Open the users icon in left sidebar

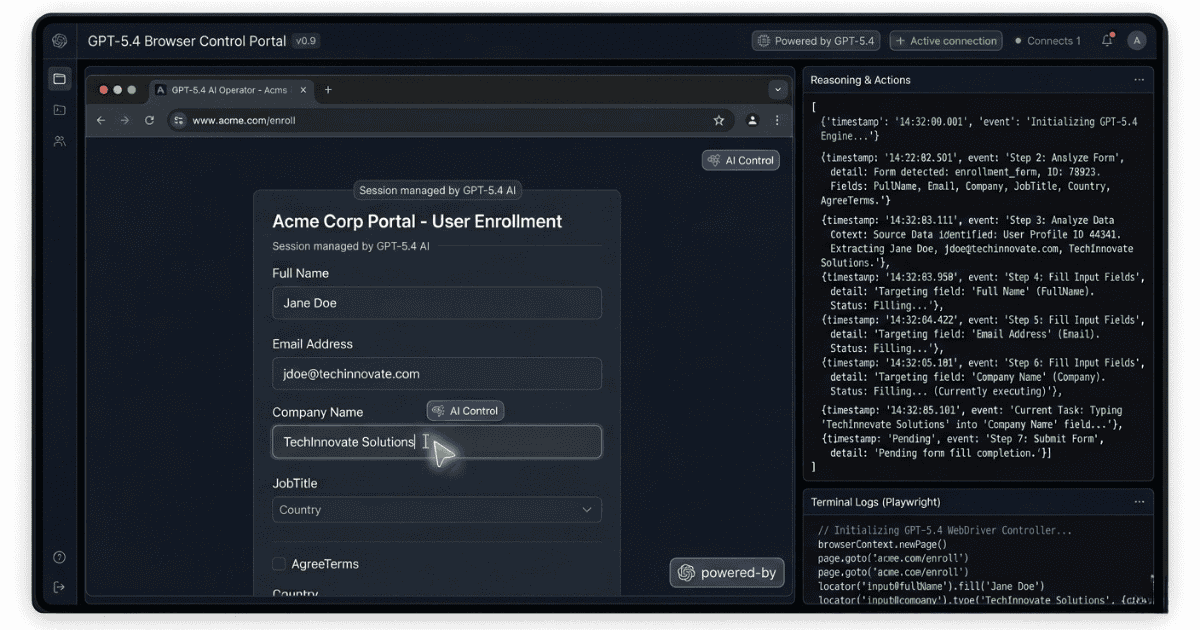click(59, 141)
